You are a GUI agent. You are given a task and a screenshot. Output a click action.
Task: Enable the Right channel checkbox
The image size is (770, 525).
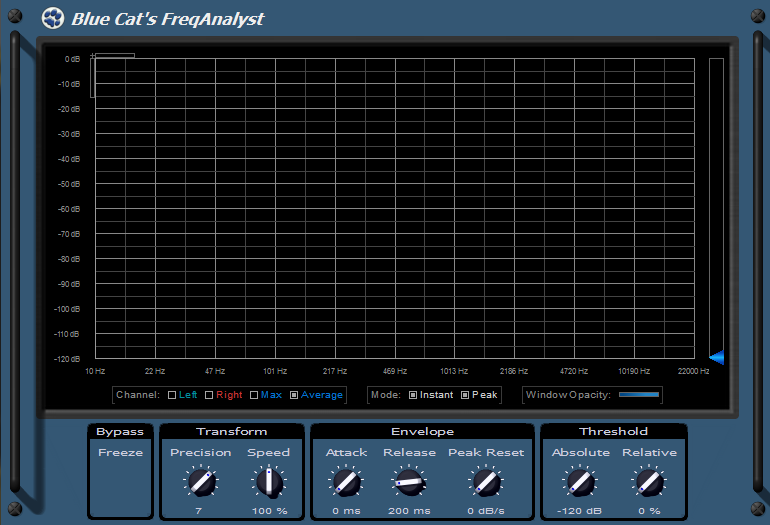209,395
